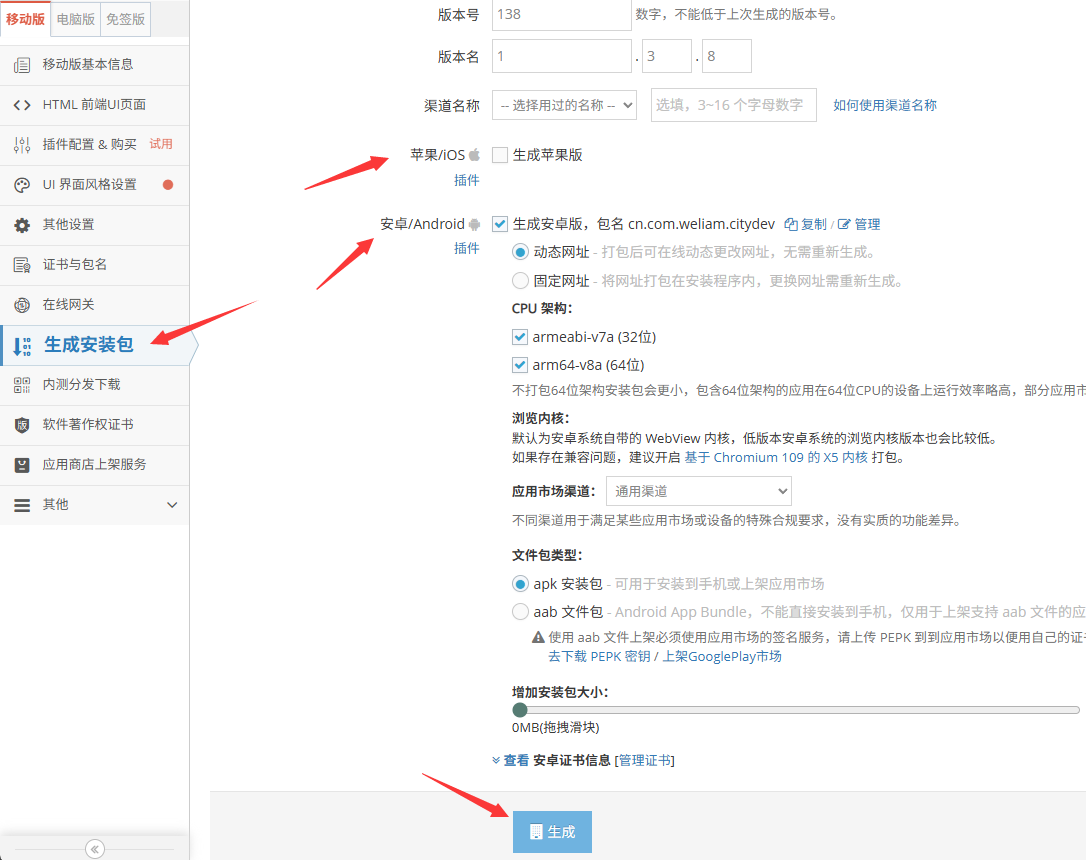1086x860 pixels.
Task: Collapse sidebar with double-chevron button
Action: click(x=95, y=849)
